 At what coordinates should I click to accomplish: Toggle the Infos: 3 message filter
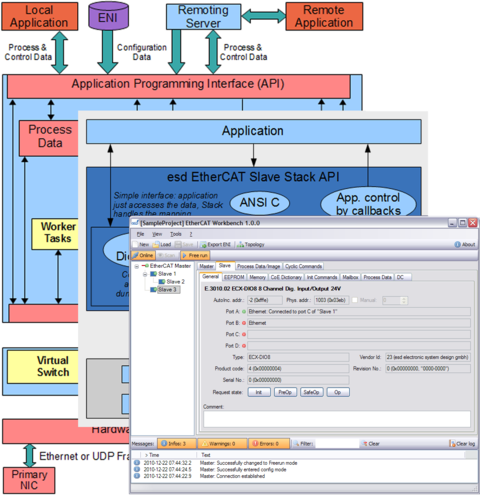(177, 444)
